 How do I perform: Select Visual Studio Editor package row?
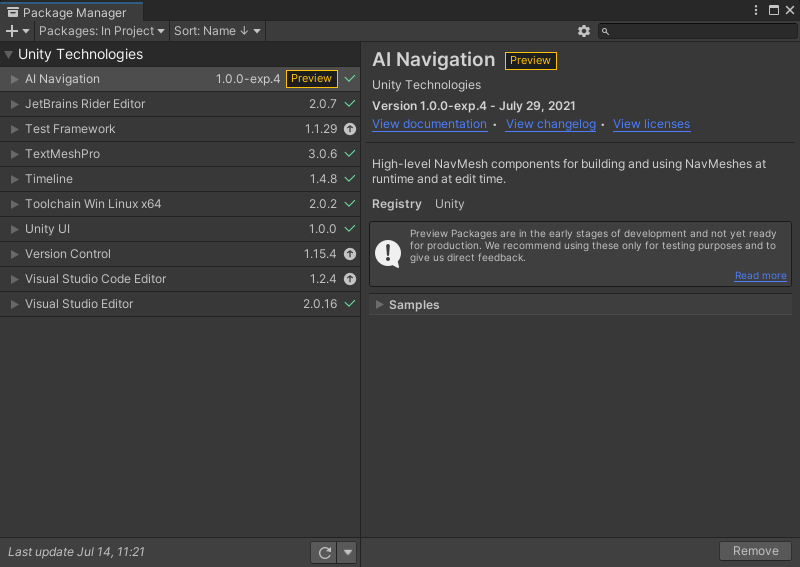[180, 304]
